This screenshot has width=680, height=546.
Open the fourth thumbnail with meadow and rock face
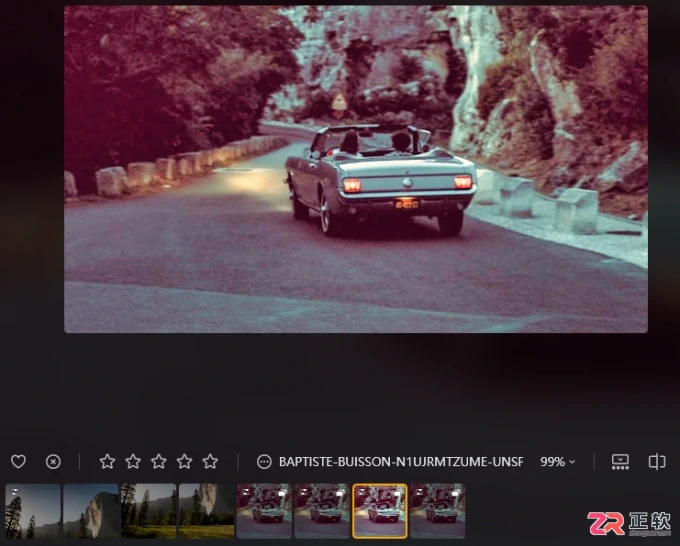pos(206,511)
